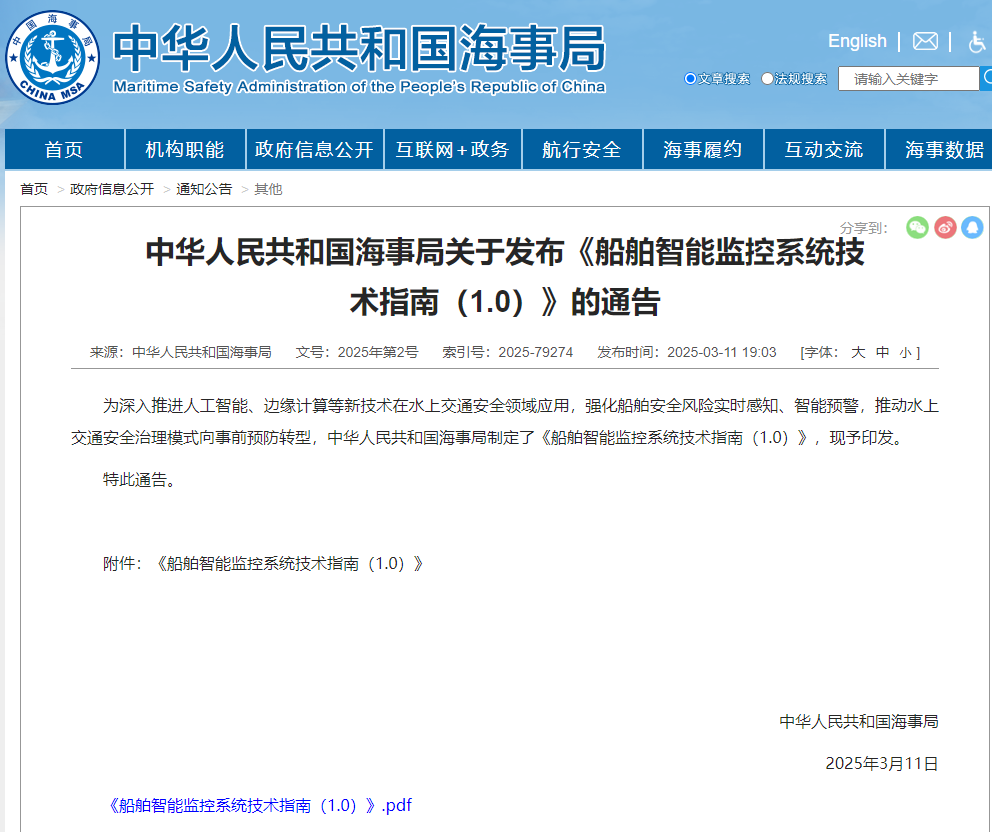The height and width of the screenshot is (832, 992).
Task: Click the 文号：2025年第2号 text
Action: (357, 352)
